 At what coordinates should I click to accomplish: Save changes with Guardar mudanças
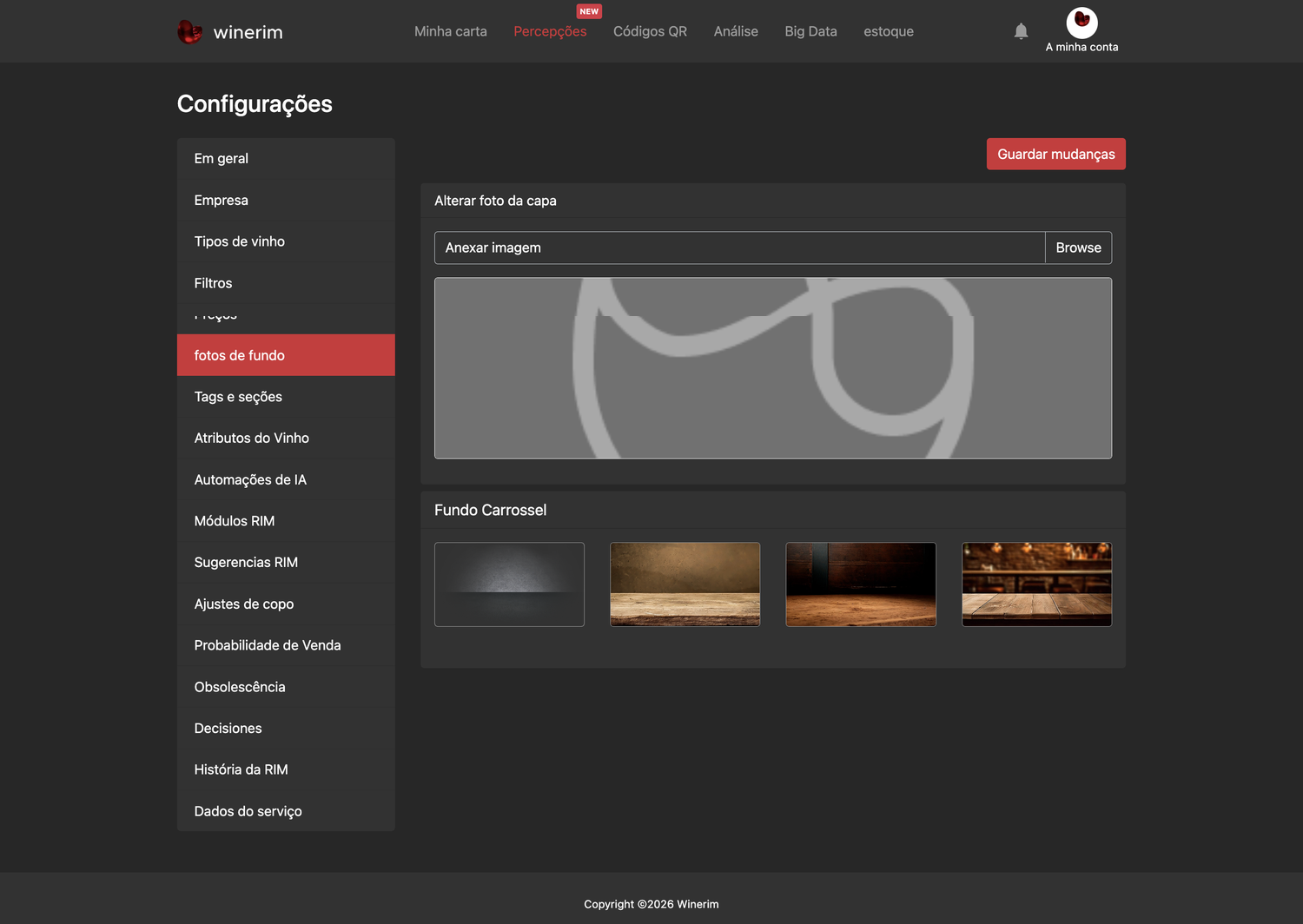click(1056, 154)
